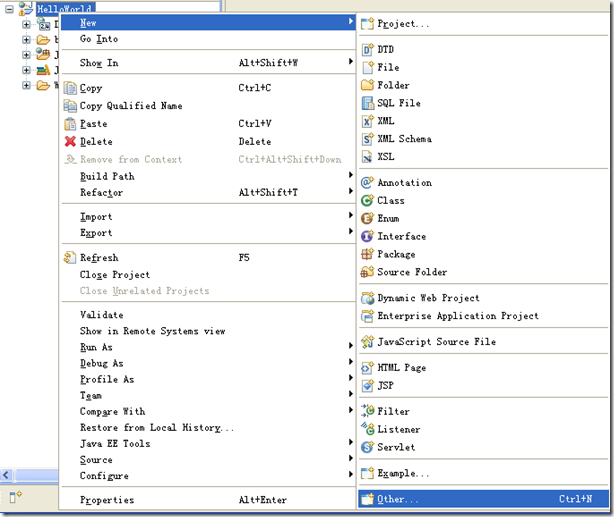This screenshot has width=614, height=517.
Task: Click the scroll left arrow button
Action: 6,475
